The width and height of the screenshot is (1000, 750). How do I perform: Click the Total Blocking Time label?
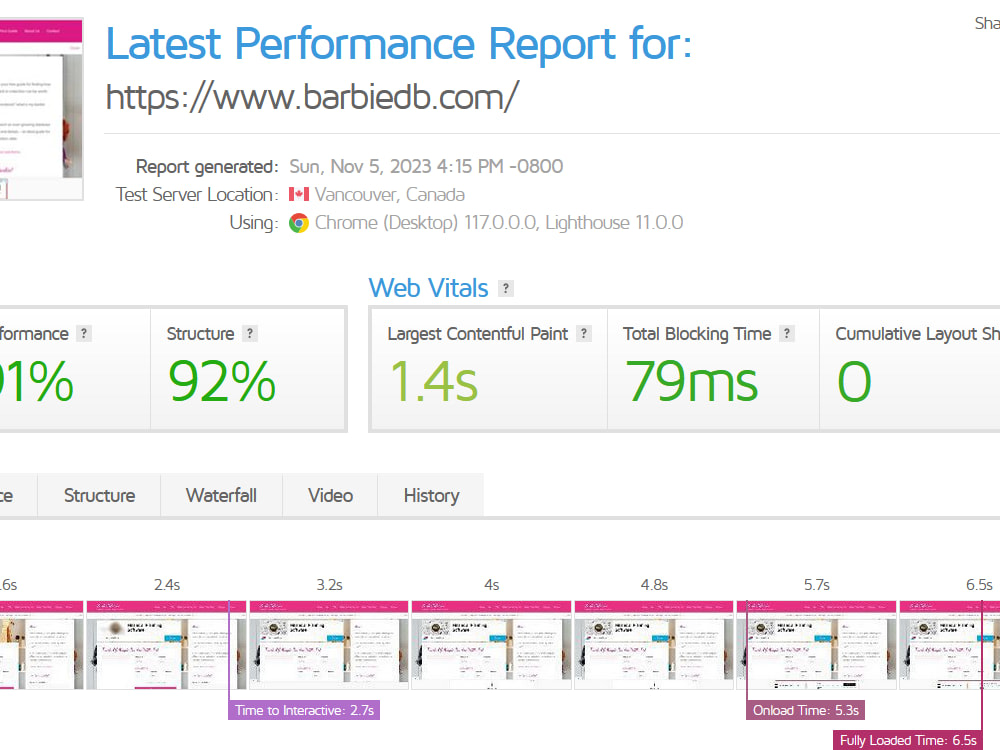pyautogui.click(x=697, y=334)
